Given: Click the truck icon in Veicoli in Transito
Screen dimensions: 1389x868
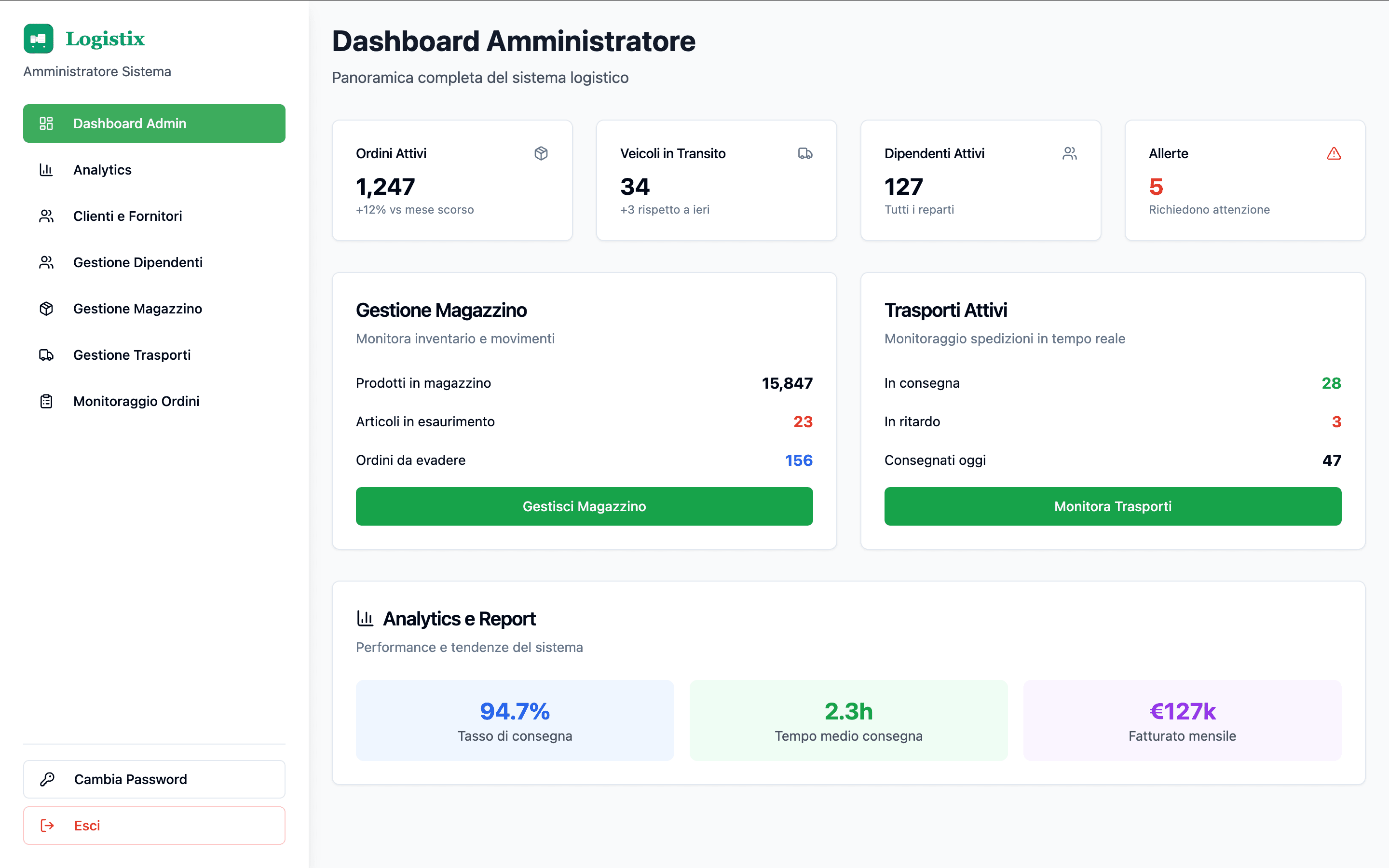Looking at the screenshot, I should [x=805, y=153].
